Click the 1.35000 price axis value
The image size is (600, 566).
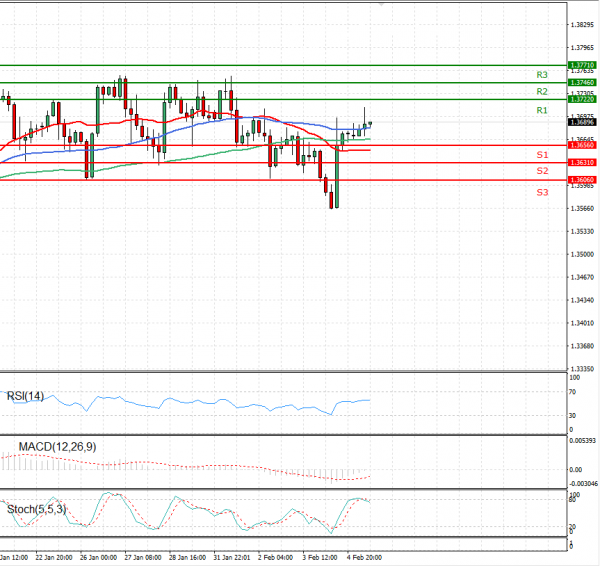point(582,254)
